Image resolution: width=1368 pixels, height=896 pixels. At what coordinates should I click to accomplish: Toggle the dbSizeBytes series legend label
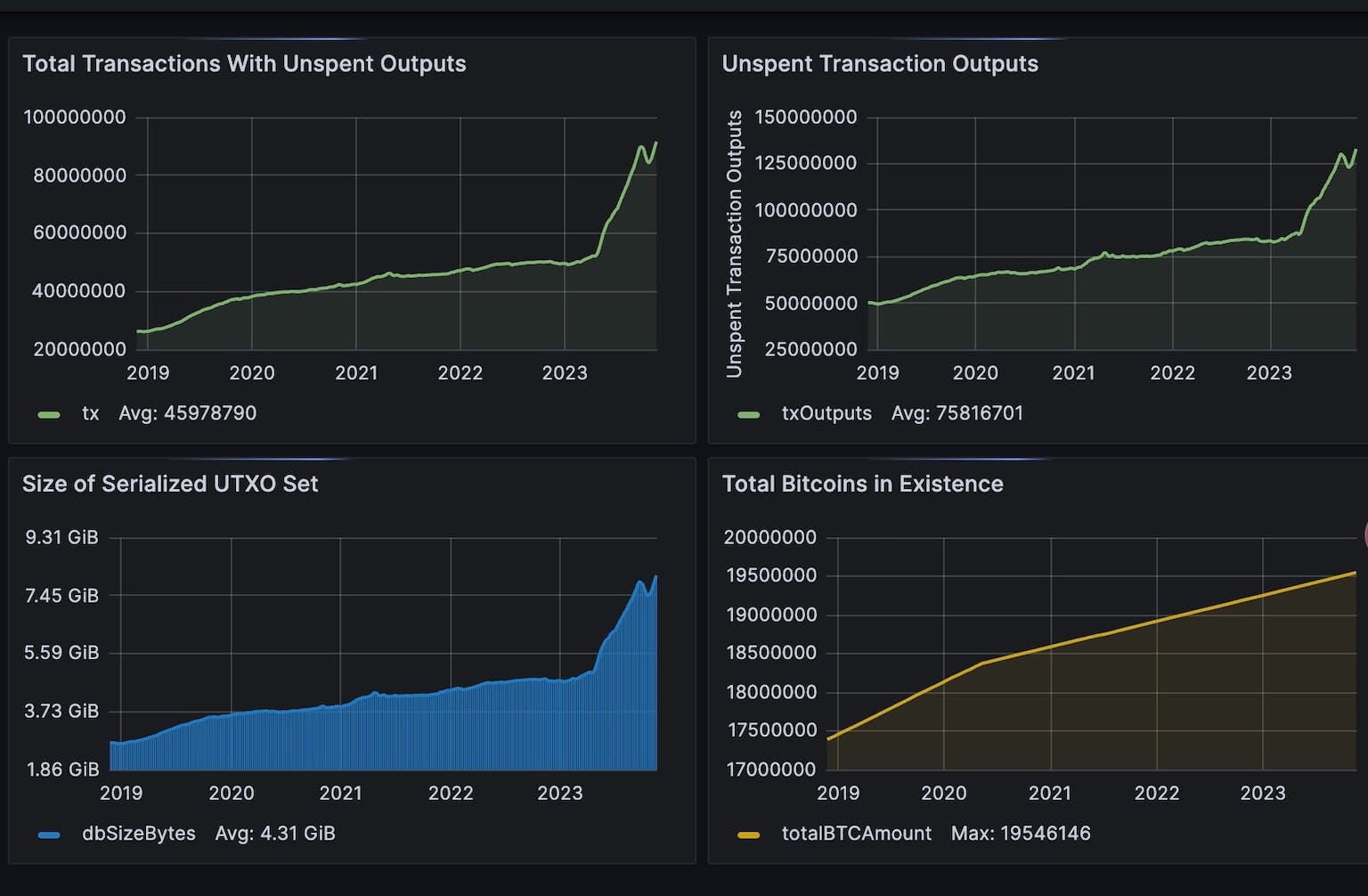(x=139, y=834)
